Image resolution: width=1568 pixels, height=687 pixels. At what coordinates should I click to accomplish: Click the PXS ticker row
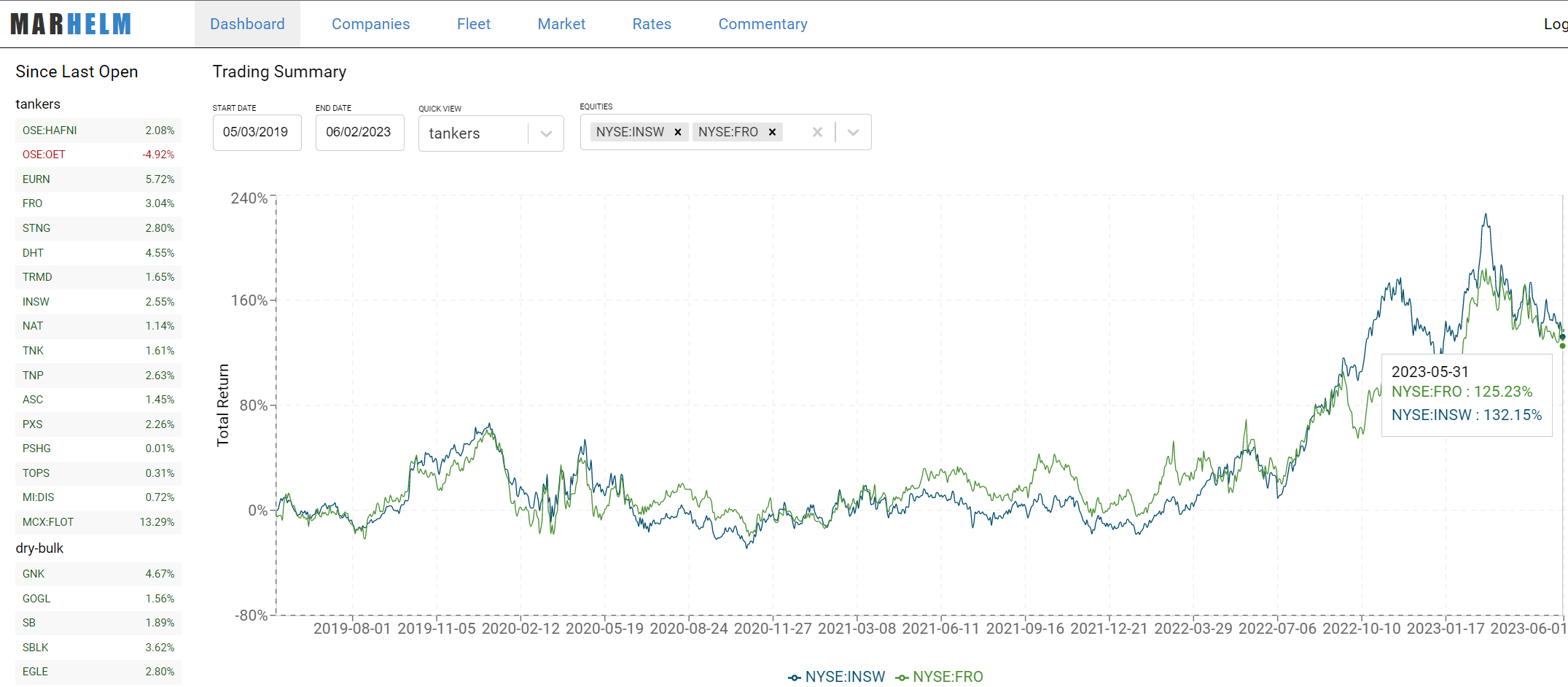pyautogui.click(x=98, y=424)
